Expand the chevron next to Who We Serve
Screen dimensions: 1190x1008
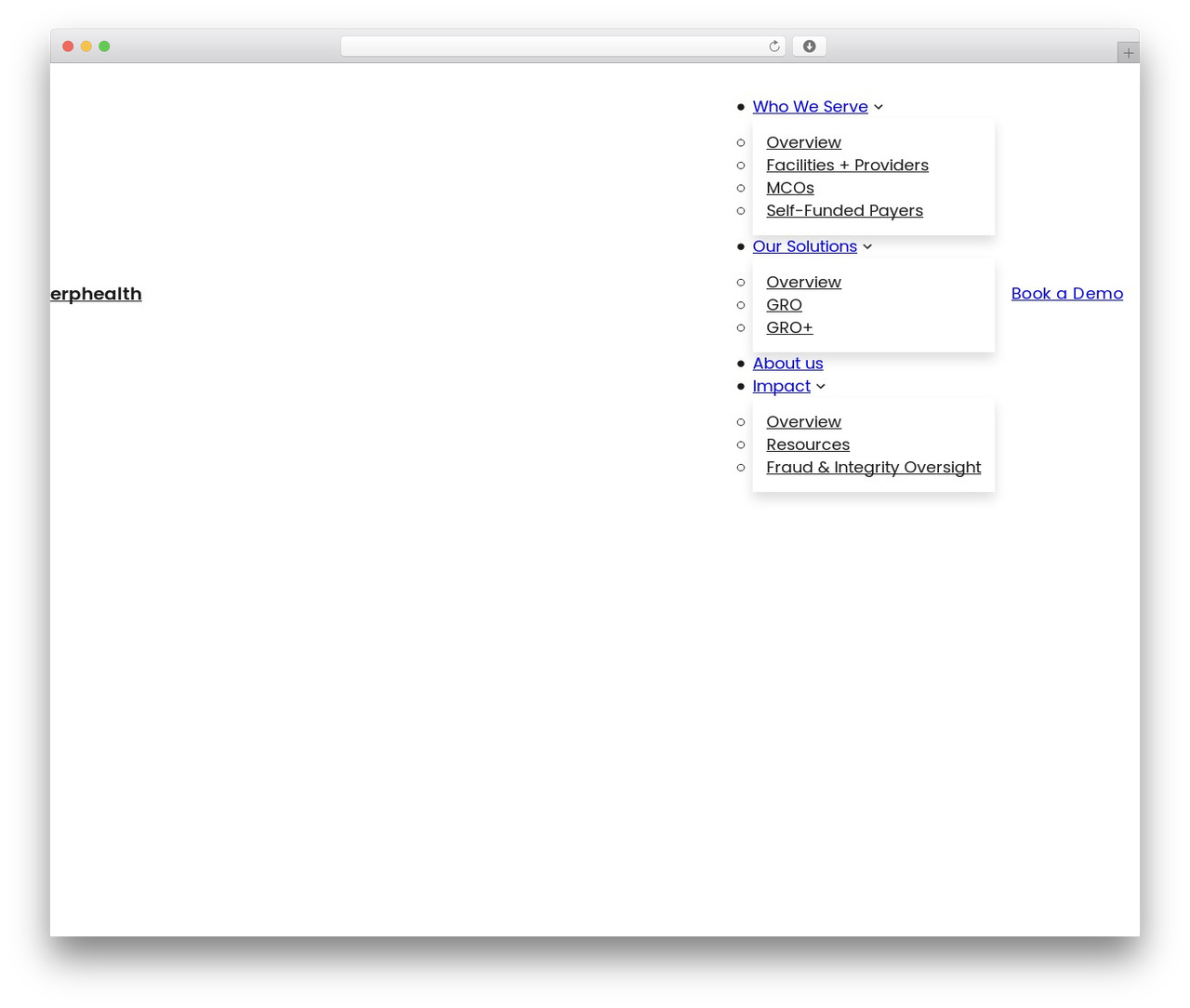pos(878,107)
